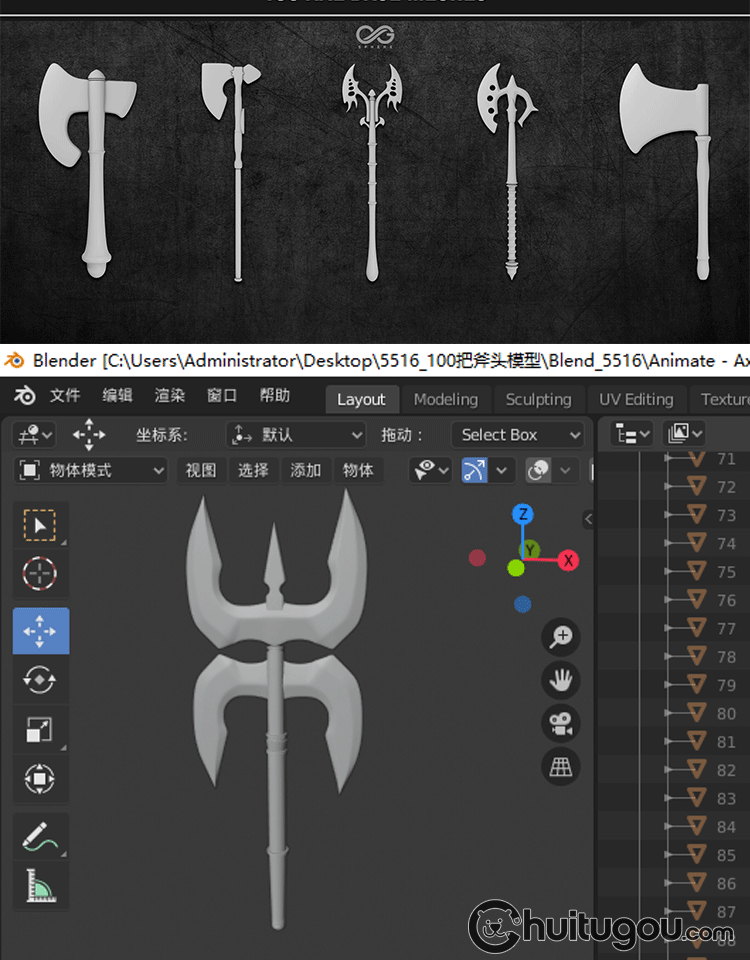This screenshot has width=750, height=960.
Task: Select the Move tool
Action: click(40, 631)
